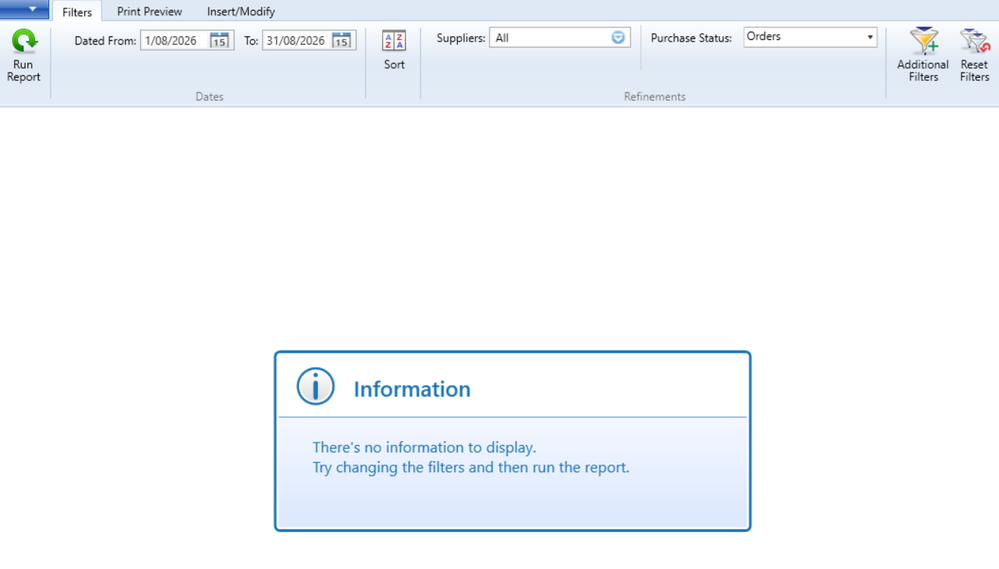Click the Suppliers field showing All
Viewport: 999px width, 569px height.
pyautogui.click(x=550, y=38)
